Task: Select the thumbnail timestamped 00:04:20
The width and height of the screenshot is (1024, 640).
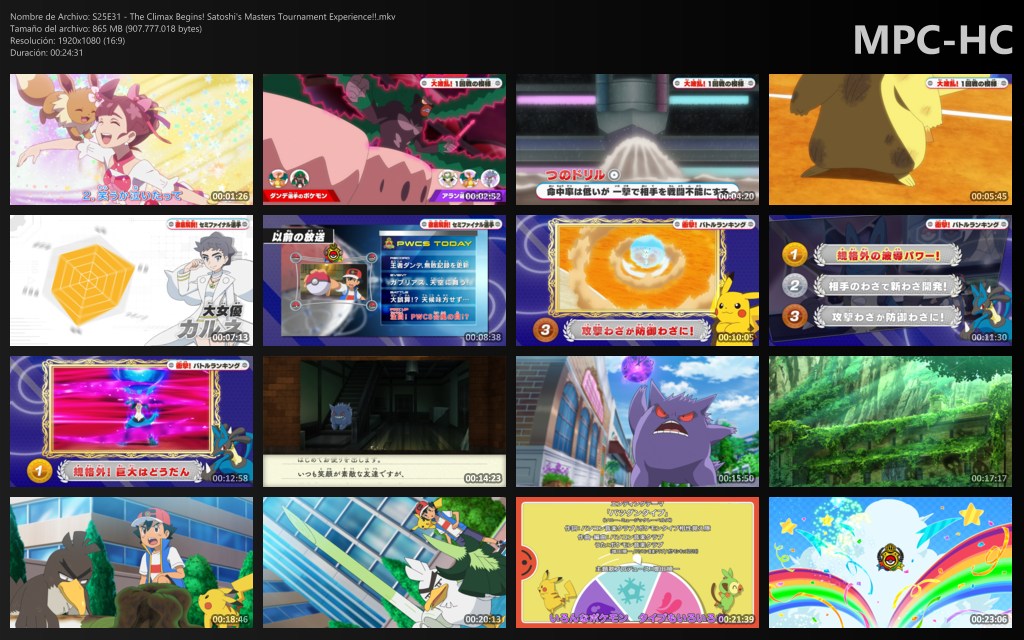Action: 637,139
